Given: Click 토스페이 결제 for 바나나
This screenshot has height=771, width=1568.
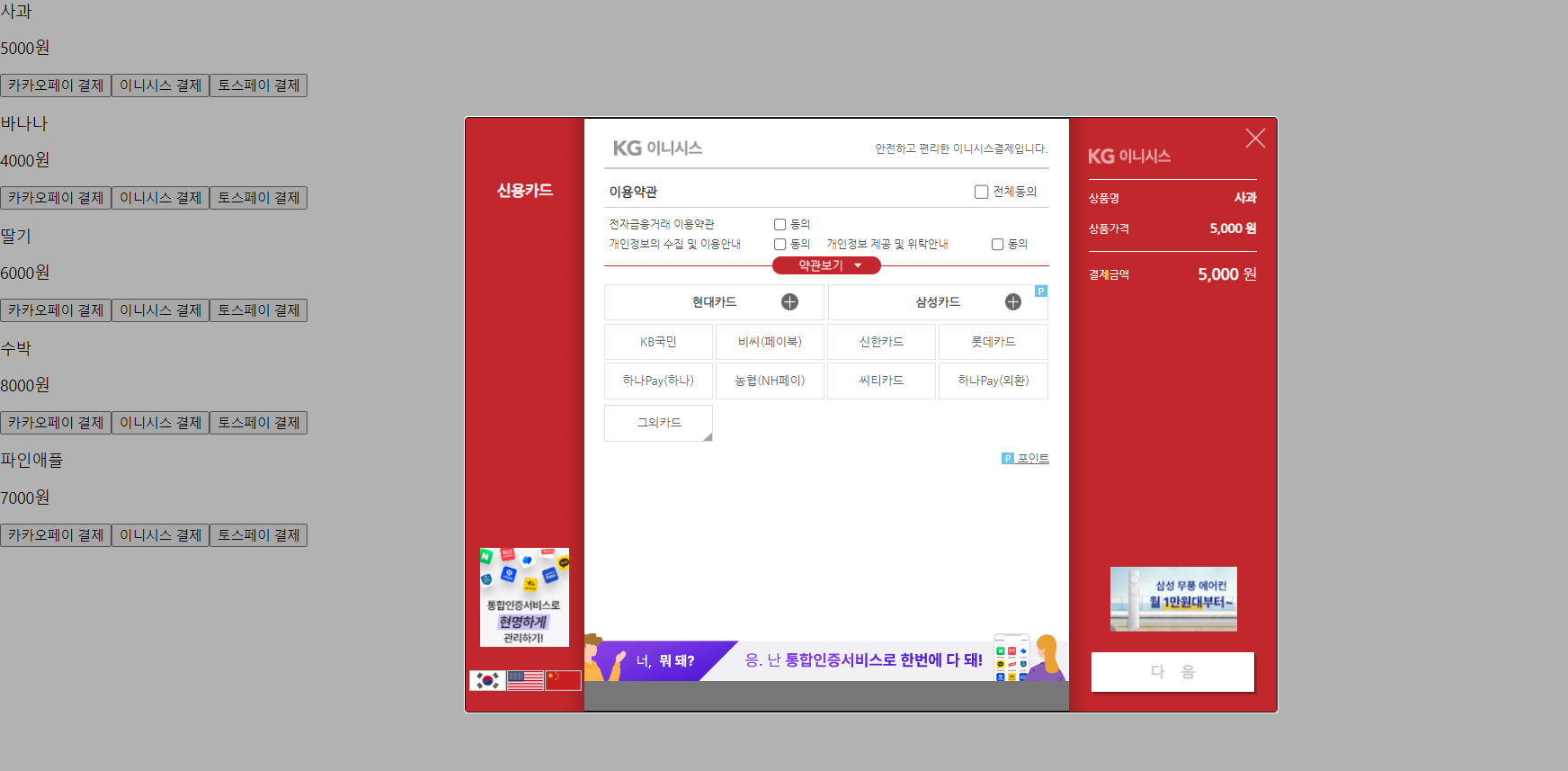Looking at the screenshot, I should [x=258, y=198].
